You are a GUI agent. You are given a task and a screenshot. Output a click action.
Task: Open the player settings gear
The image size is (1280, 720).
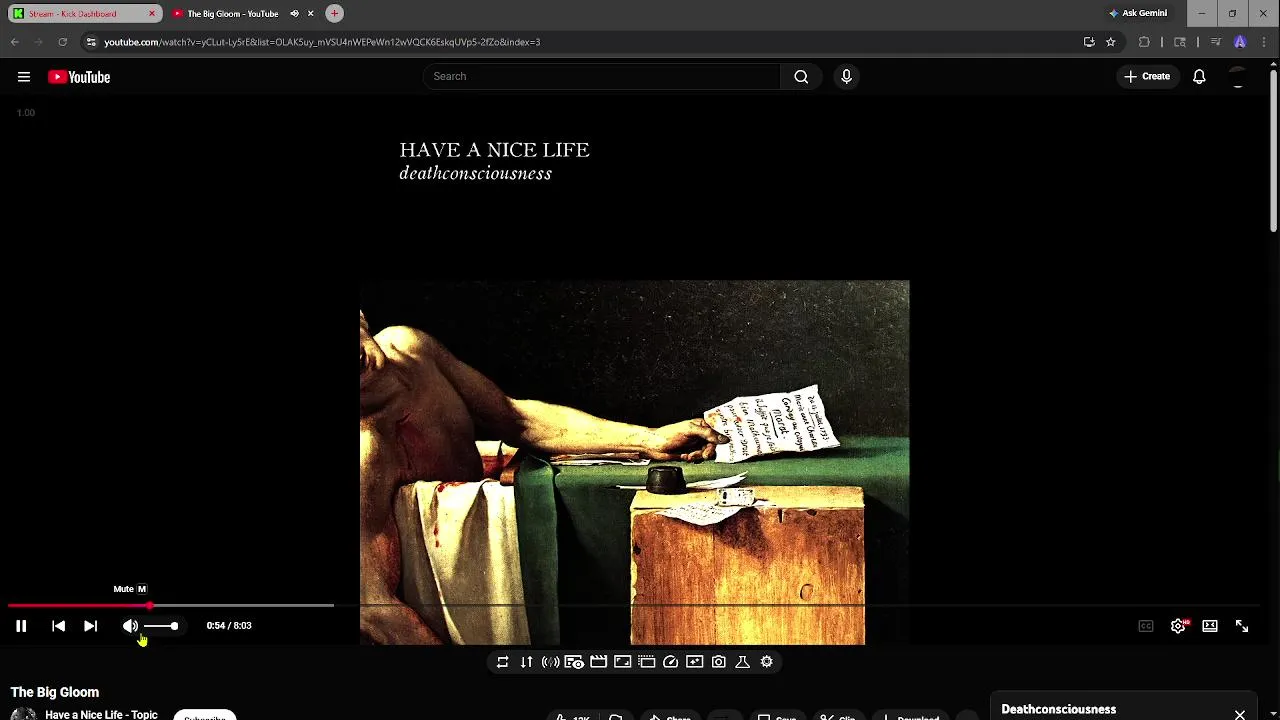[x=1178, y=626]
